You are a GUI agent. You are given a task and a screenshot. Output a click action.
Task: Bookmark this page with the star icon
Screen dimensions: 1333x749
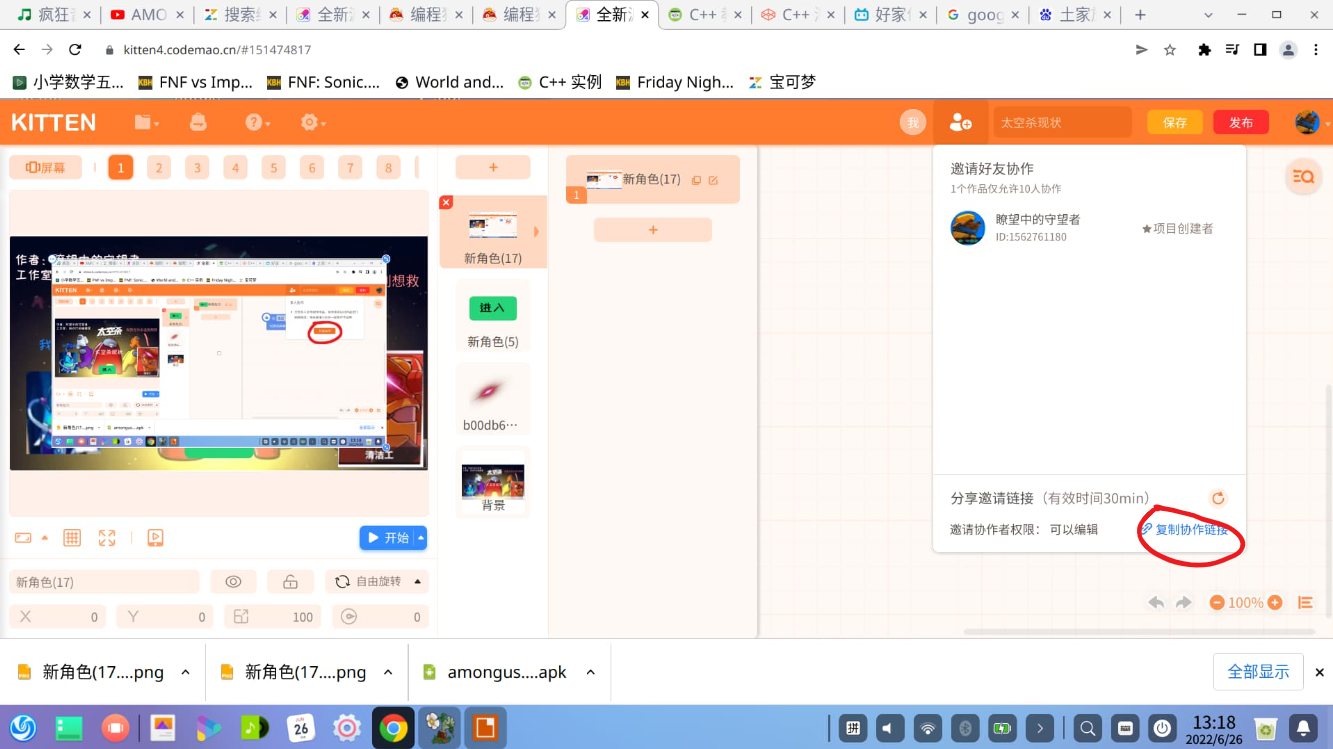tap(1170, 50)
